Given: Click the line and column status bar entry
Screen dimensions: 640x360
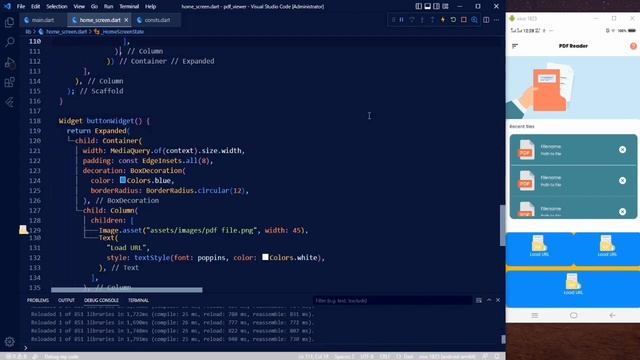Looking at the screenshot, I should (x=313, y=357).
